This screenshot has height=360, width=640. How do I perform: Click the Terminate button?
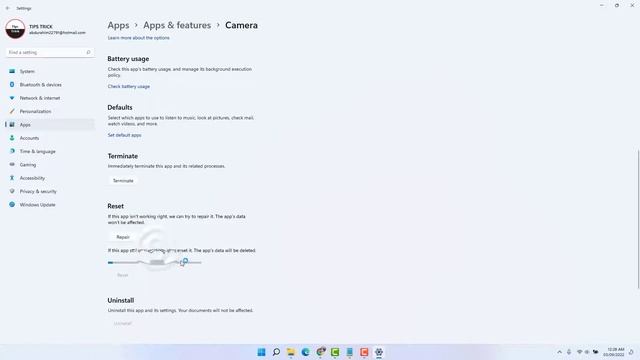[x=123, y=181]
